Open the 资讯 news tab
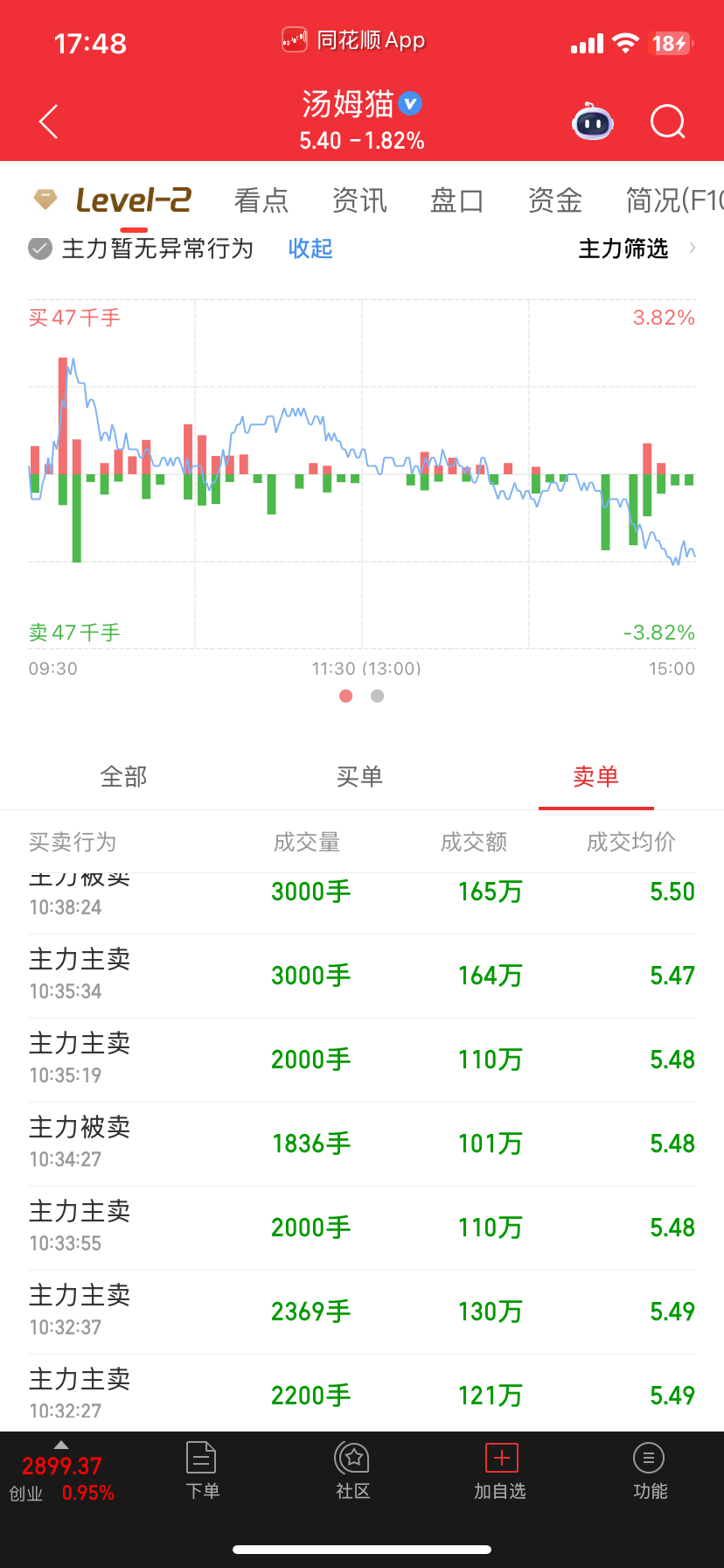Screen dimensions: 724x1568 point(359,200)
